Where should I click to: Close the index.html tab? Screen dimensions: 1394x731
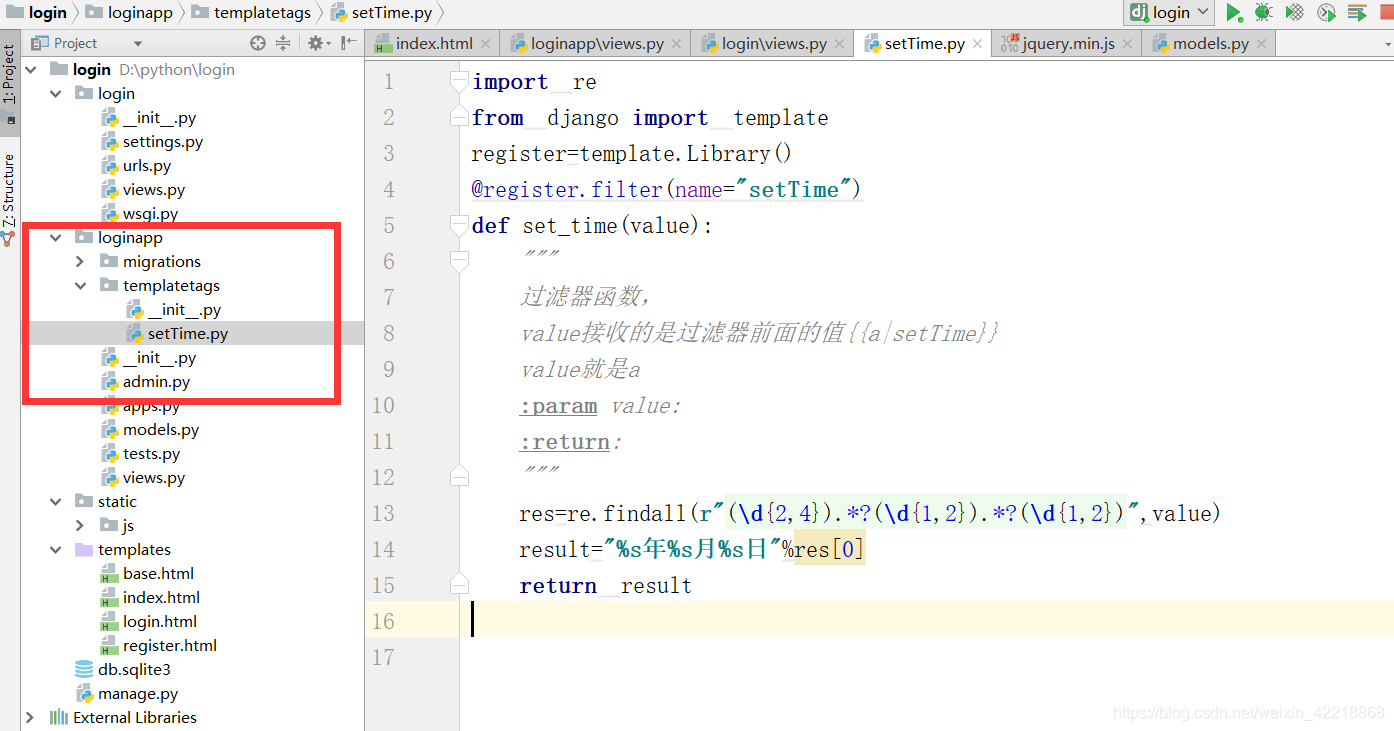(x=486, y=44)
